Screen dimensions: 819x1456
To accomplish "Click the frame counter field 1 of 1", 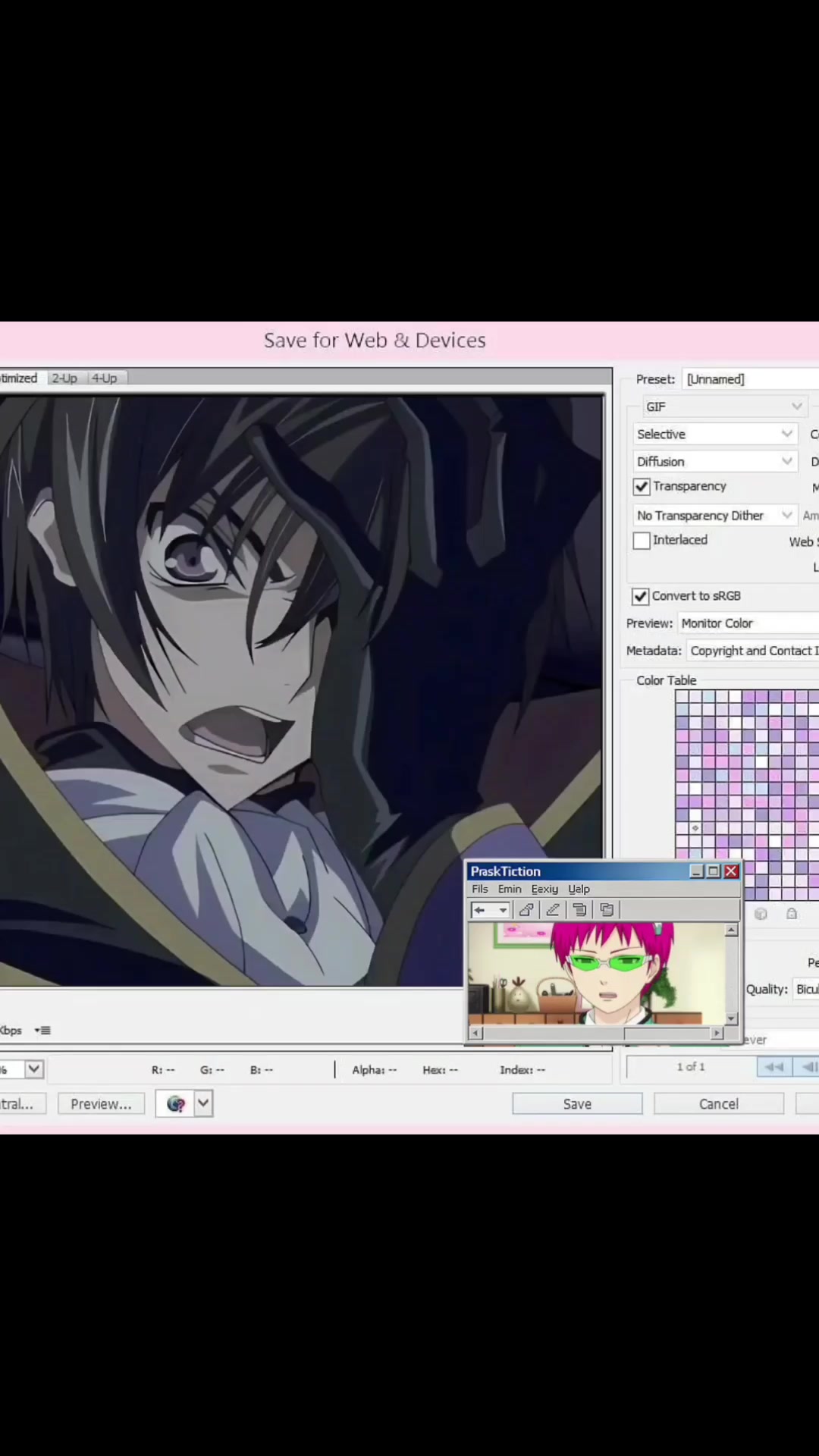I will [x=690, y=1067].
